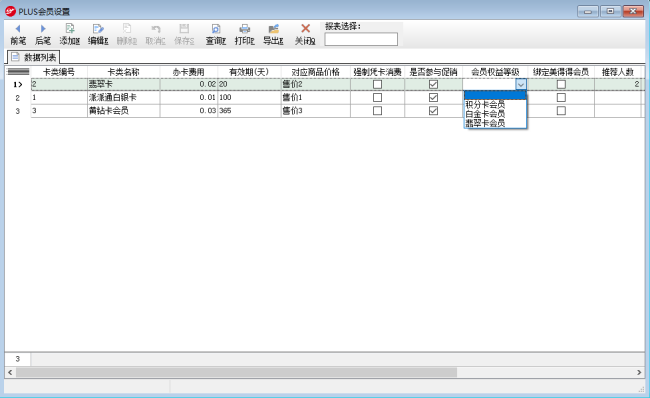Click the 导出 export icon
The image size is (650, 398).
point(273,29)
